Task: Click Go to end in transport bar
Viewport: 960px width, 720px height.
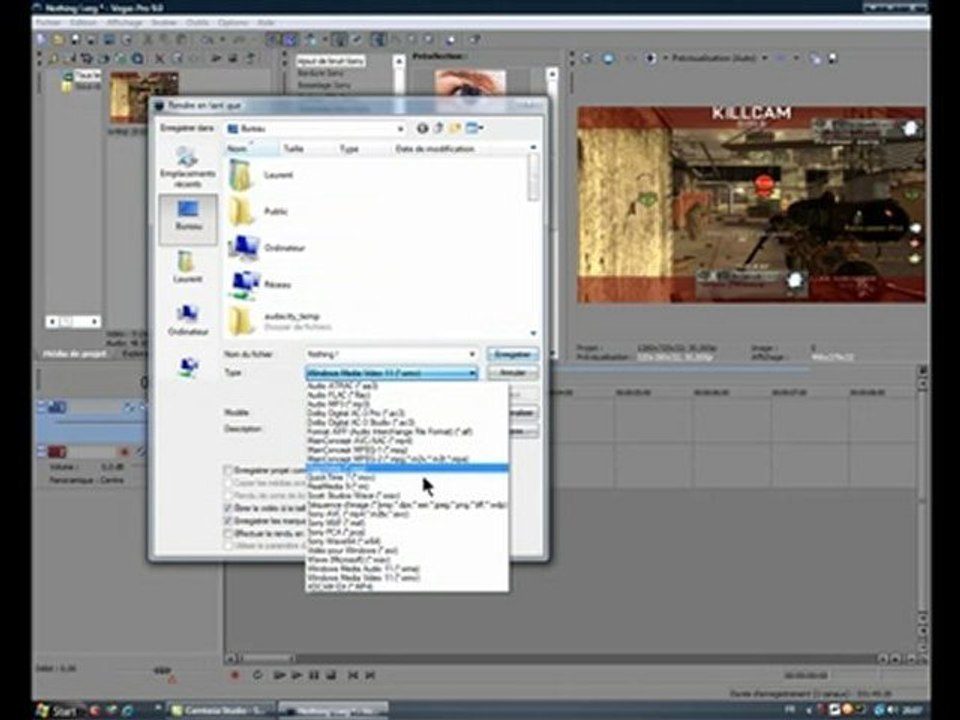Action: tap(370, 675)
